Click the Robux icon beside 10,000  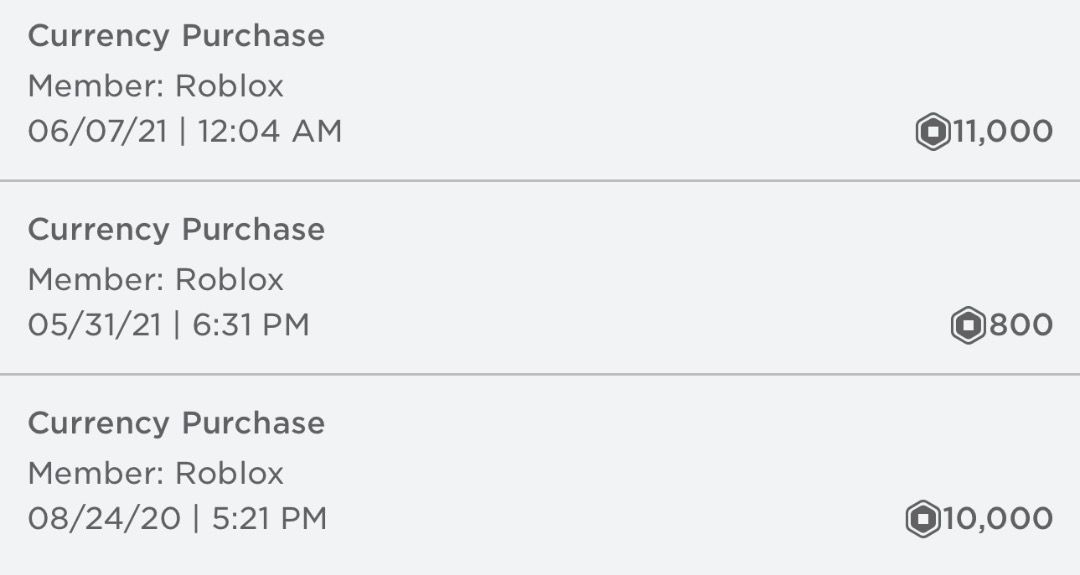(923, 519)
